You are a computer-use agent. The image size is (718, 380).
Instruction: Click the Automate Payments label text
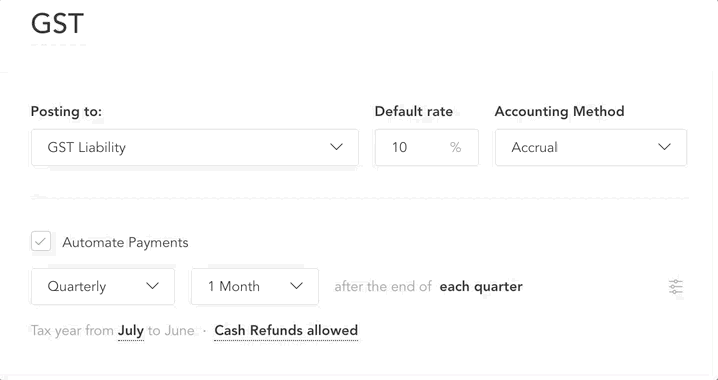click(125, 242)
